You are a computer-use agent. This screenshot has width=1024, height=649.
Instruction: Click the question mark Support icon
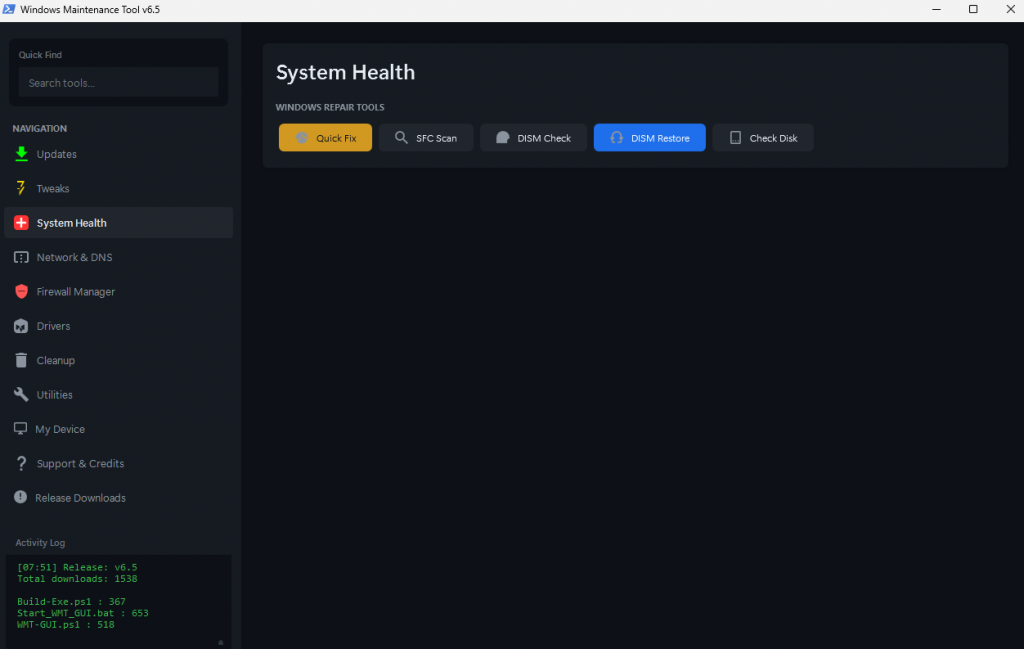pos(21,463)
